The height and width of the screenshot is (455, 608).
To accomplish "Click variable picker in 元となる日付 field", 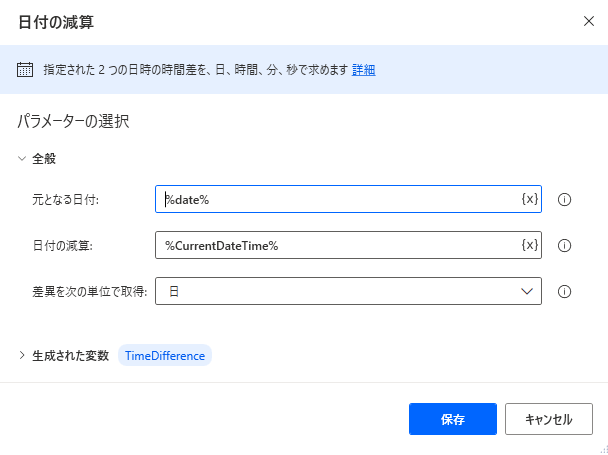I will pos(530,199).
